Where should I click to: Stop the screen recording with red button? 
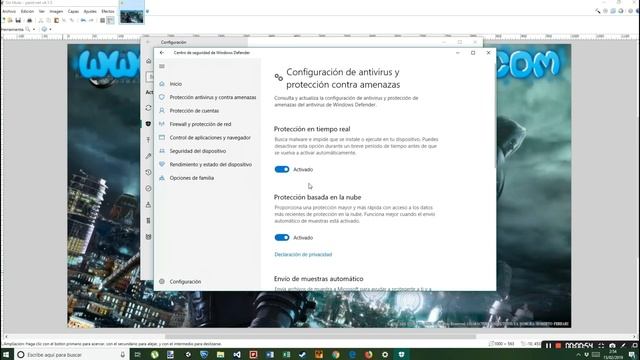click(x=558, y=346)
